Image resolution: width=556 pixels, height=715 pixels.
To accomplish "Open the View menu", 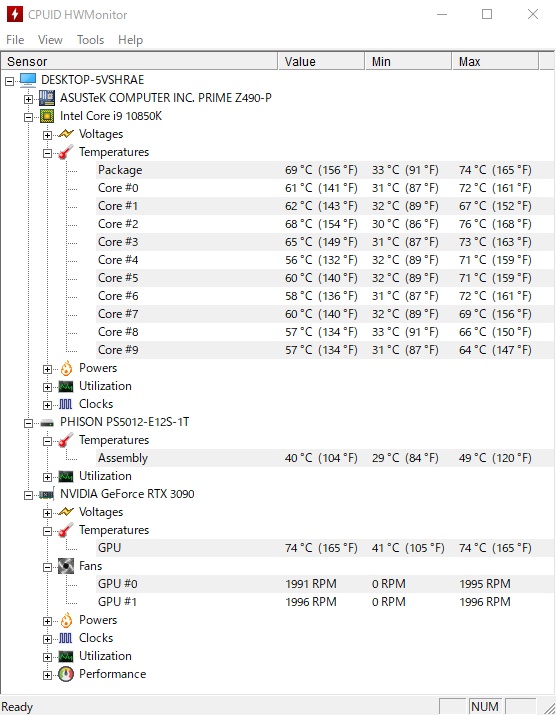I will point(50,40).
